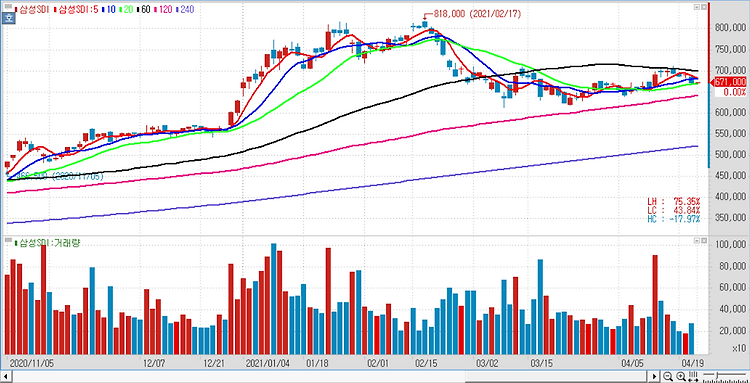
Task: Click the 450,000 price axis label
Action: pyautogui.click(x=730, y=175)
